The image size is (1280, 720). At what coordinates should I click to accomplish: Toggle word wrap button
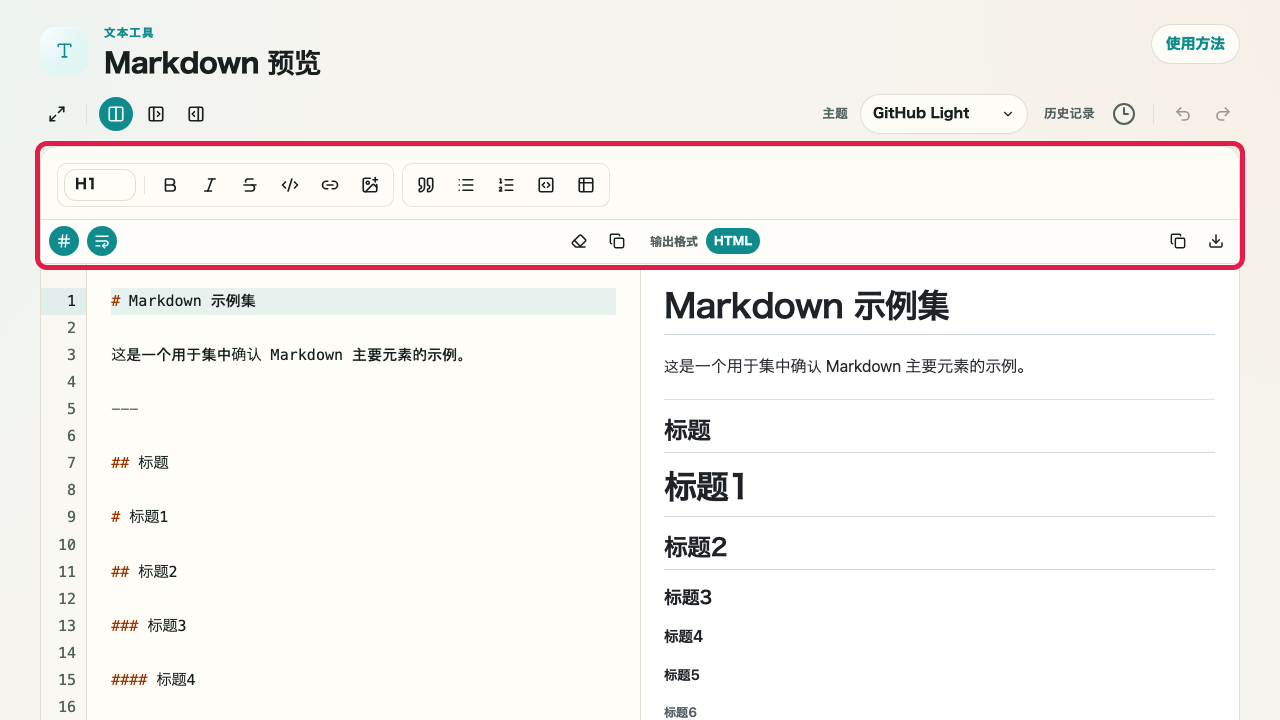pos(102,241)
